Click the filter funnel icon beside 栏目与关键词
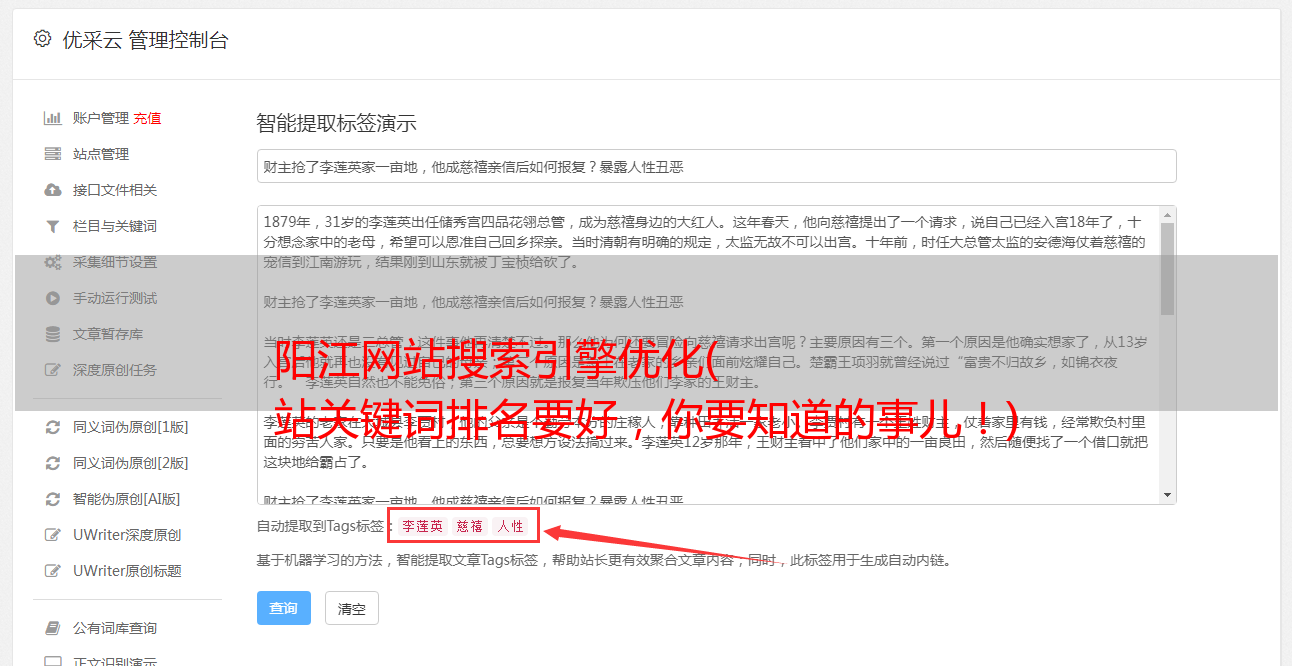 (x=53, y=226)
